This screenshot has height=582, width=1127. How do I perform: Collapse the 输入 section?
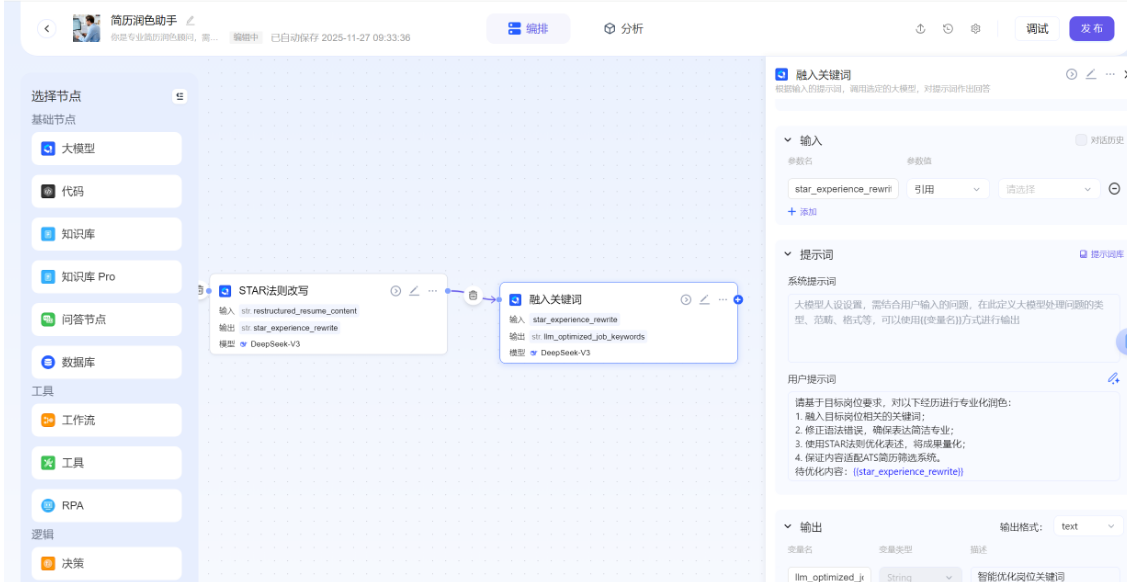787,141
